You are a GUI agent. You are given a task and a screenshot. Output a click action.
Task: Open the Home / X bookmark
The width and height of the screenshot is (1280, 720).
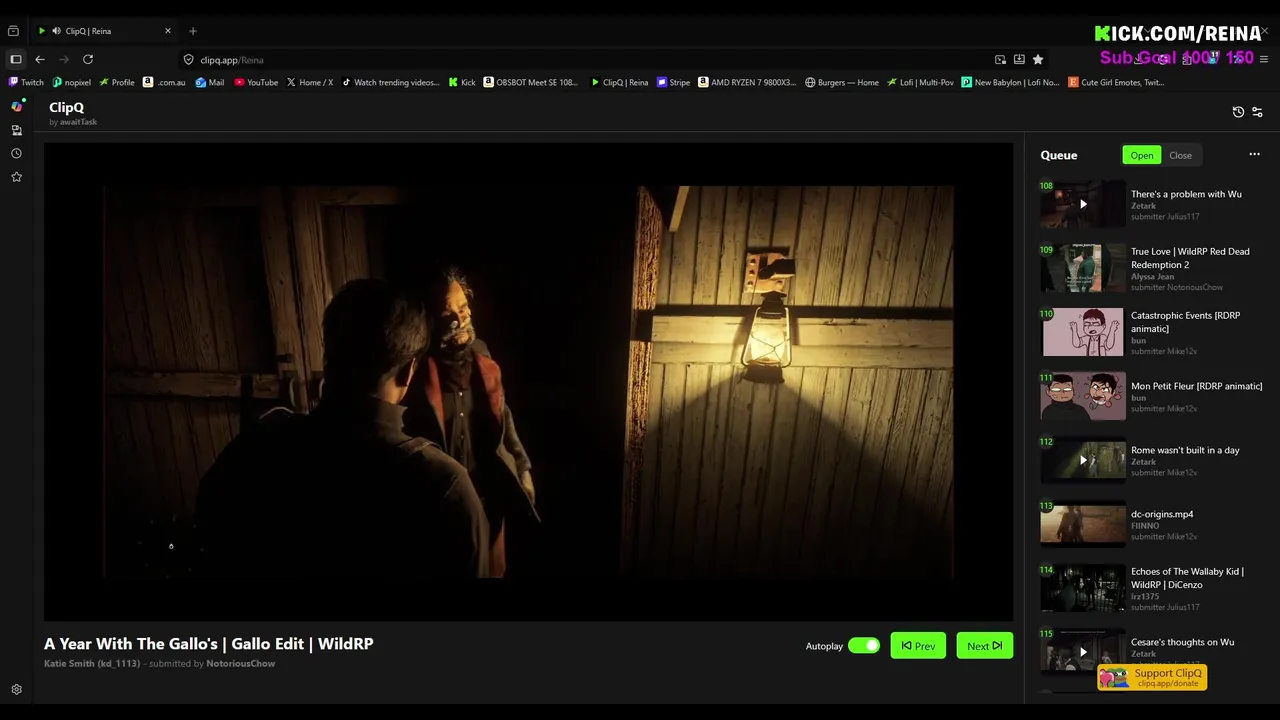[310, 82]
